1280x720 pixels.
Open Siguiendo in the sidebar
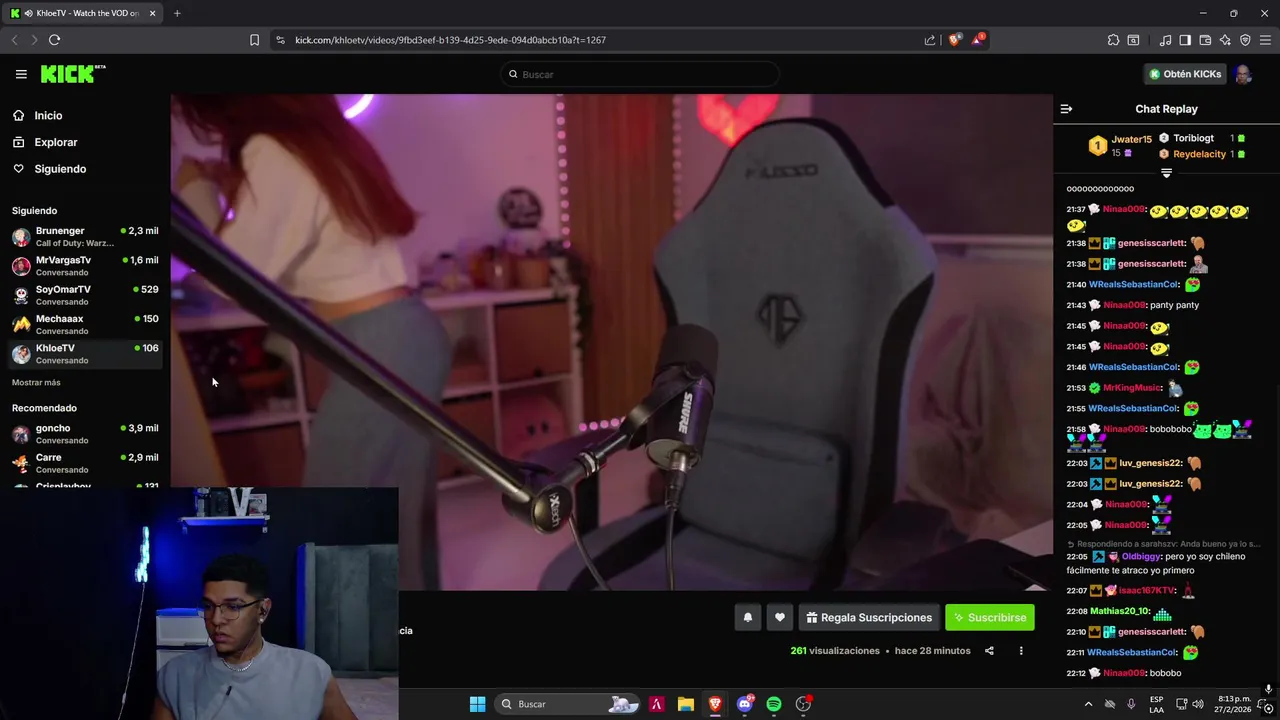click(60, 169)
